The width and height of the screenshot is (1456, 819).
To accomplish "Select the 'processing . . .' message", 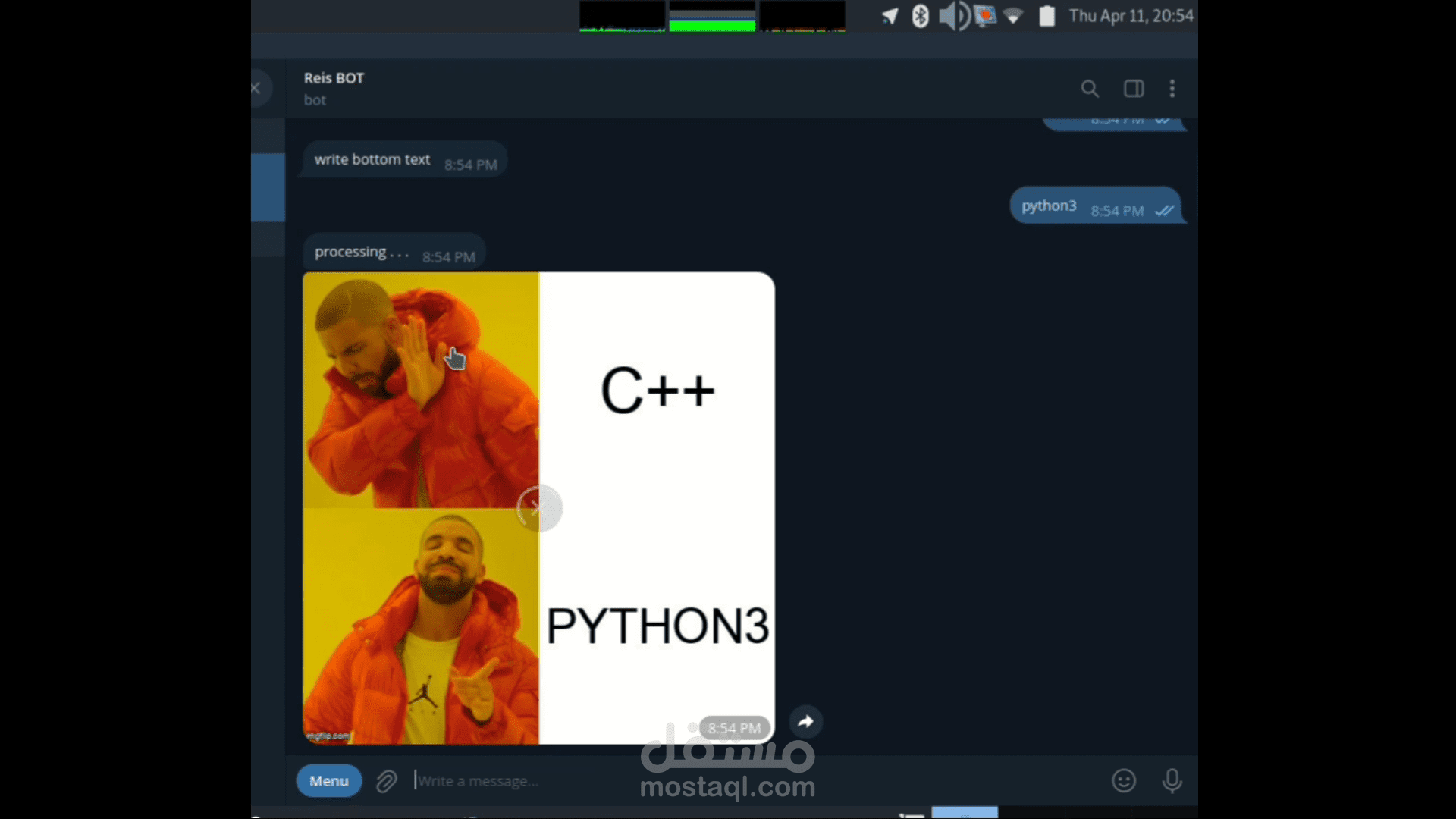I will tap(394, 253).
